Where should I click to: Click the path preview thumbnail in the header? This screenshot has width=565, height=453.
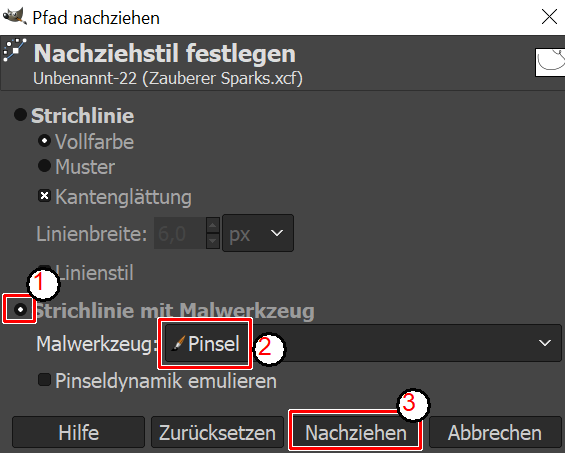pos(550,62)
